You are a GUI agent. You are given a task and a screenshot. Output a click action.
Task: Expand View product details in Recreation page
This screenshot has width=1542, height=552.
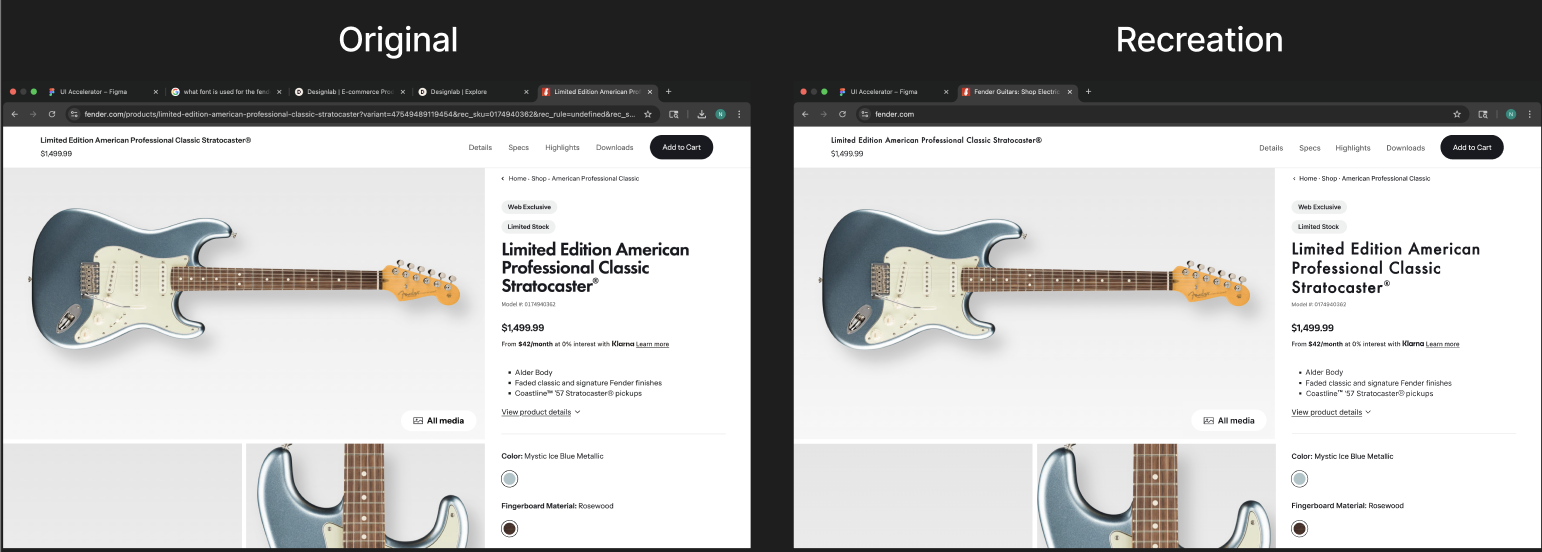[x=1331, y=412]
